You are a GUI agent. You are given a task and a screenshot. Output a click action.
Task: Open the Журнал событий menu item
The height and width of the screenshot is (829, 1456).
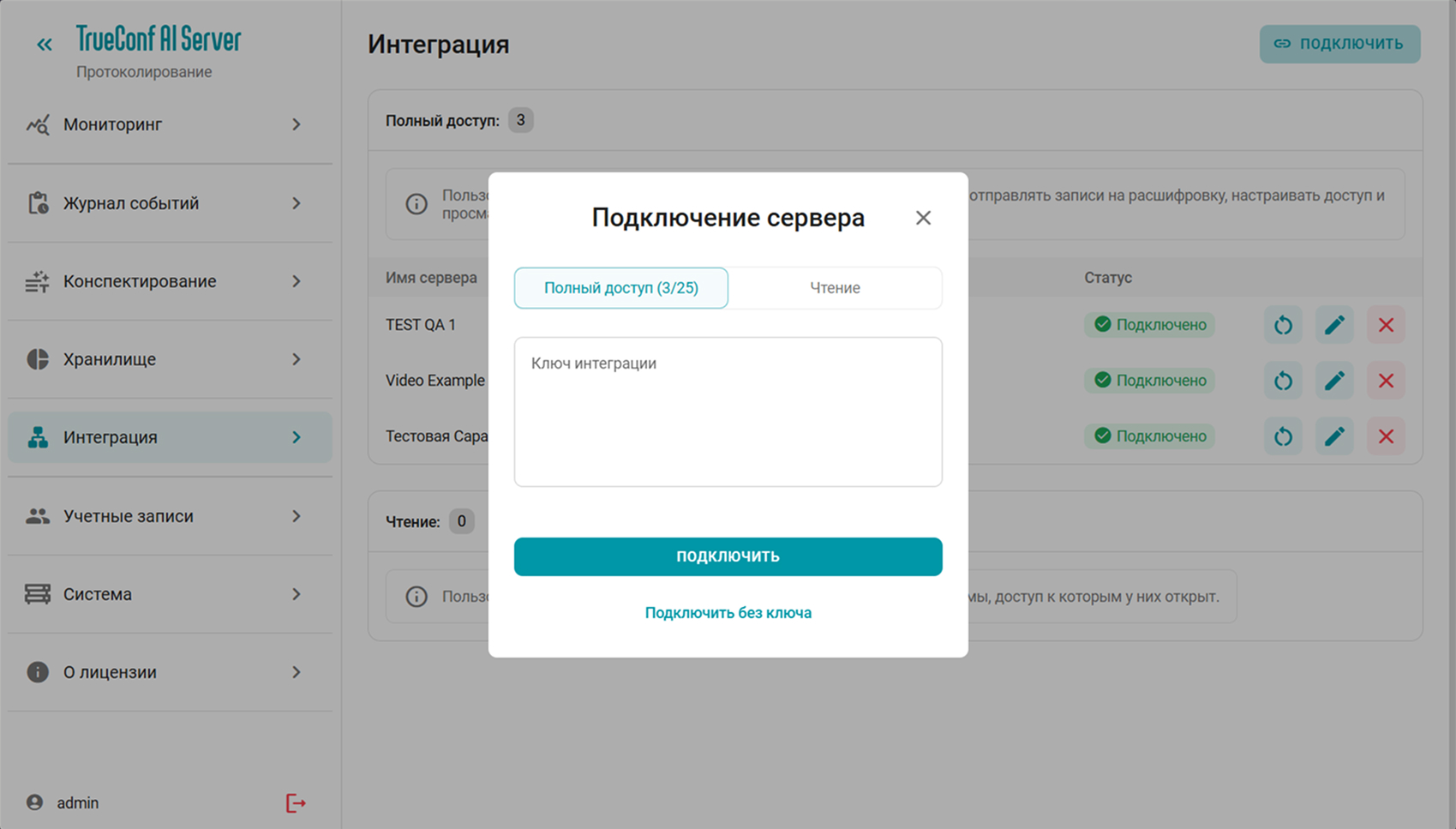pyautogui.click(x=131, y=203)
